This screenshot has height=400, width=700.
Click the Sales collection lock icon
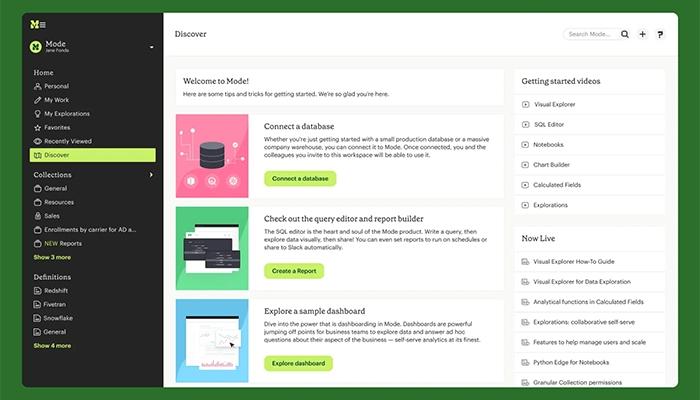click(37, 215)
